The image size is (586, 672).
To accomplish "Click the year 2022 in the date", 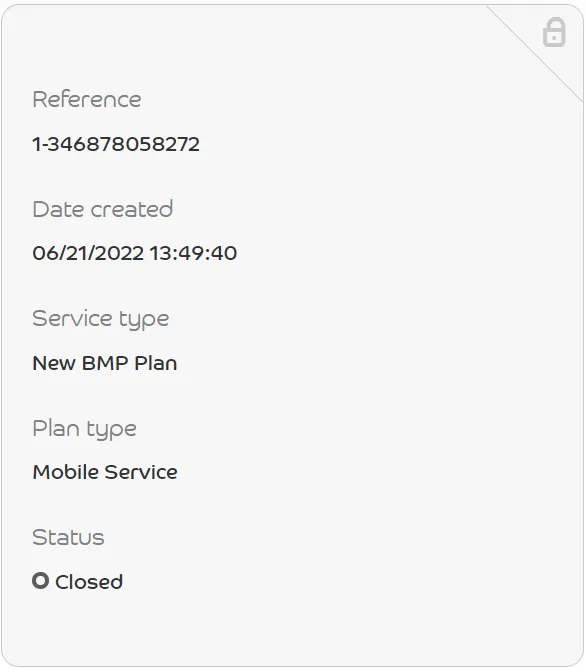I will tap(118, 253).
